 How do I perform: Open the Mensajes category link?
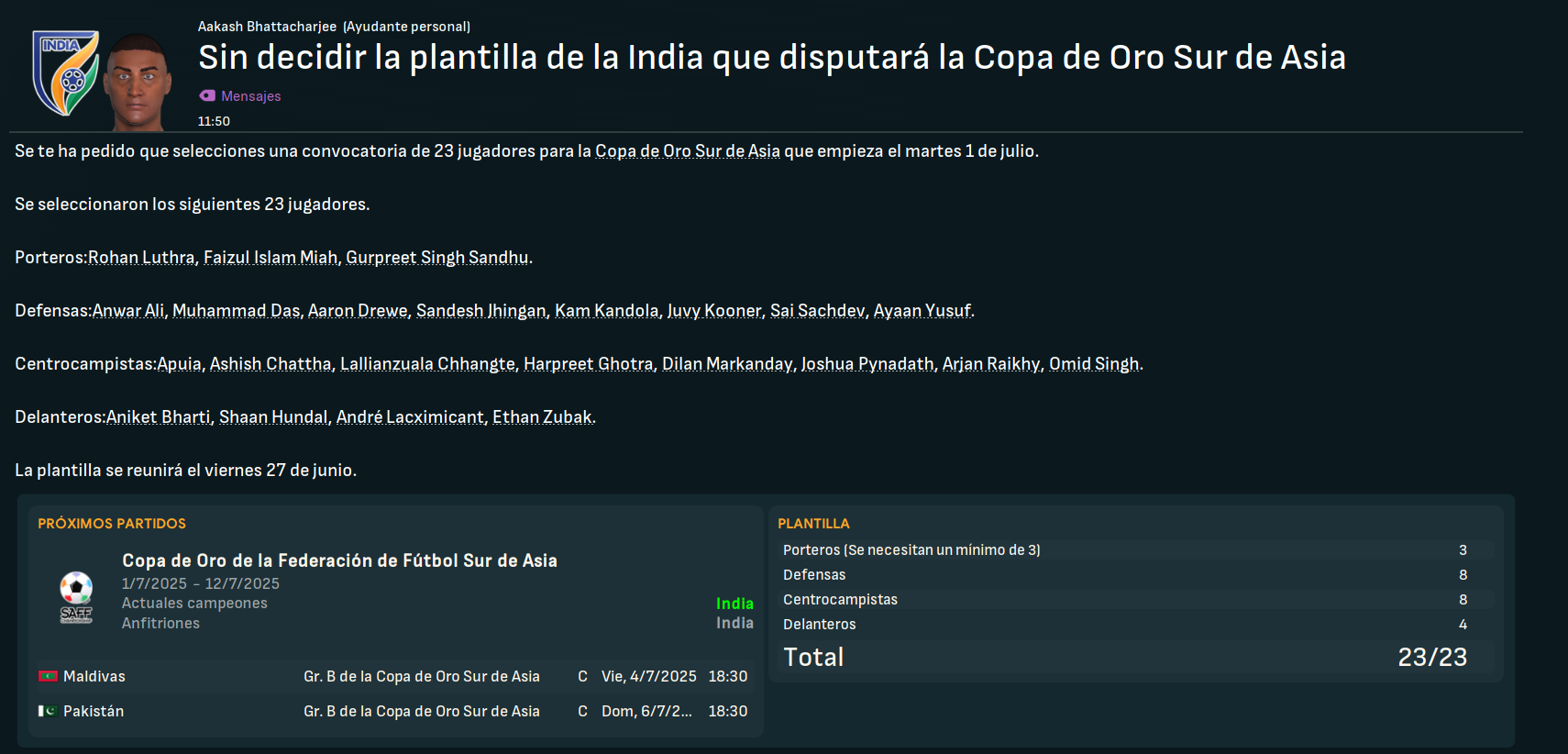(x=250, y=95)
